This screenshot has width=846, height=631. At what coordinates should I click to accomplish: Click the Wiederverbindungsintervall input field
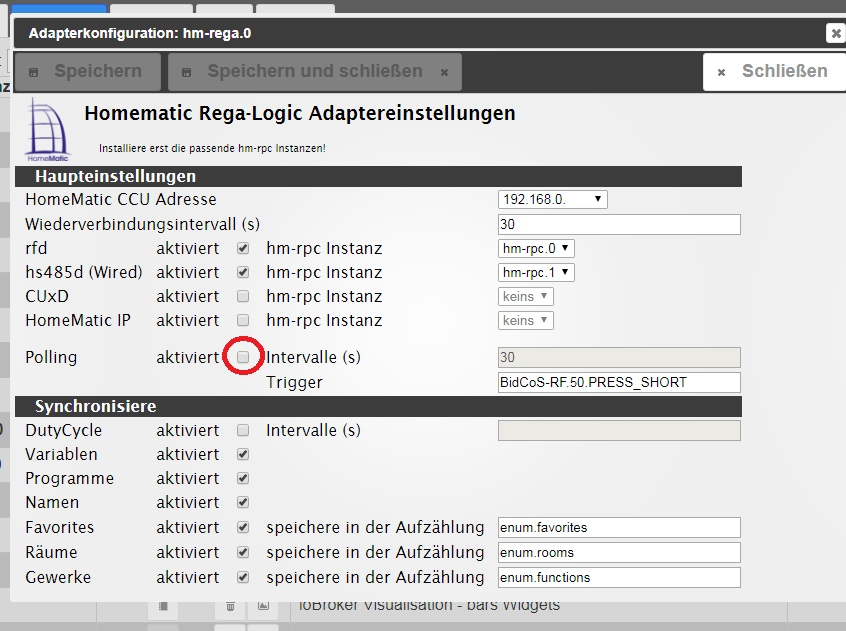(x=619, y=224)
